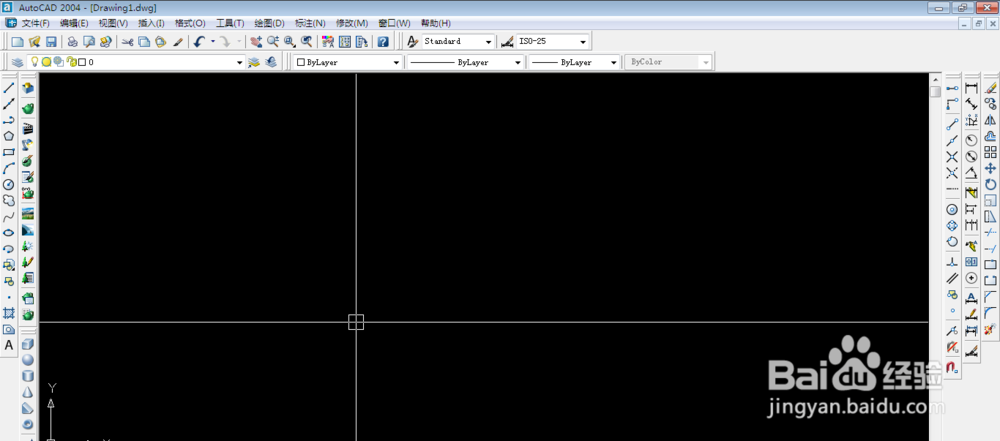Select the Explode modify tool
The width and height of the screenshot is (1000, 441).
coord(990,329)
